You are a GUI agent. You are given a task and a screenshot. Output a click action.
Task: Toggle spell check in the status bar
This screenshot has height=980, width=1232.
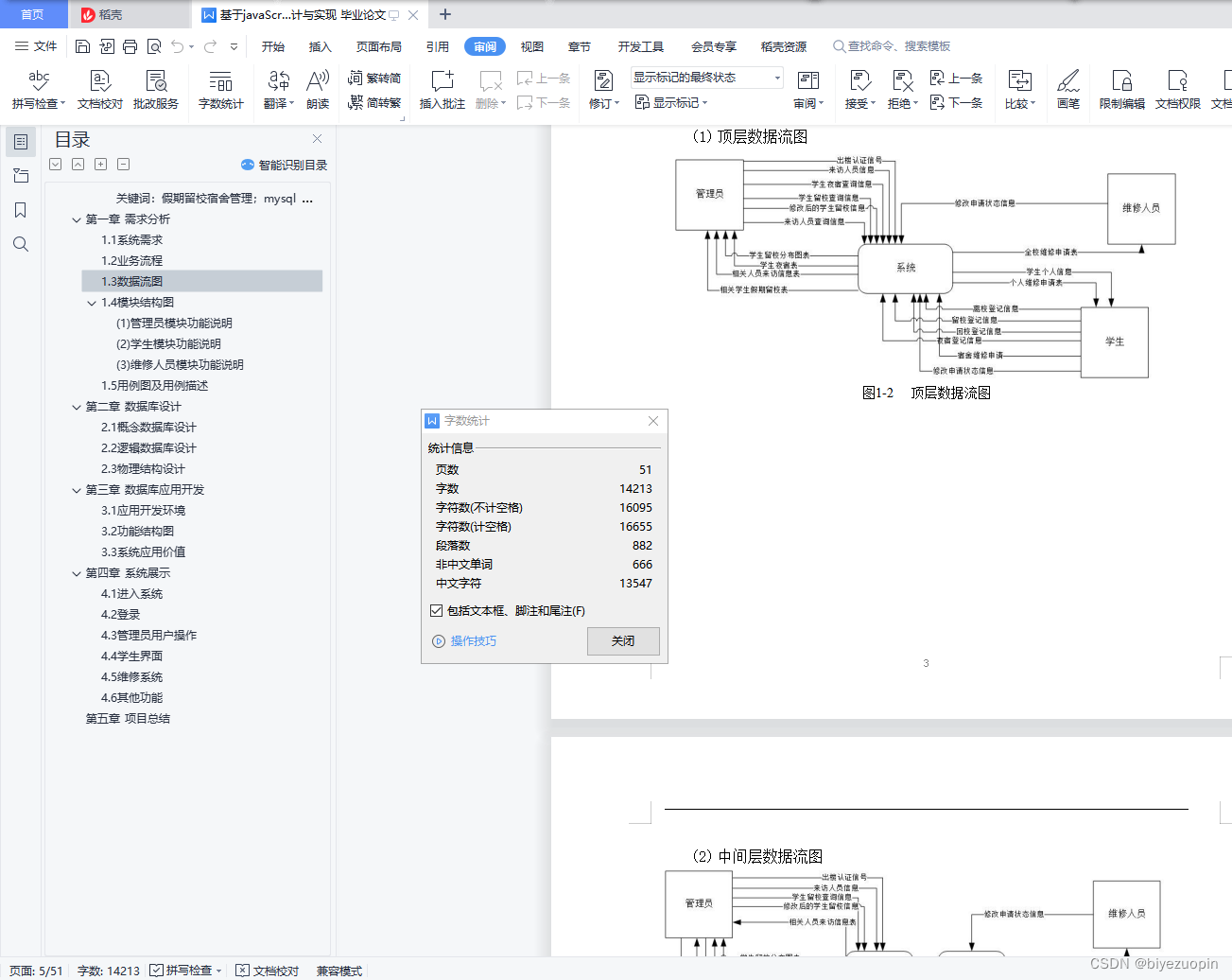pos(186,971)
